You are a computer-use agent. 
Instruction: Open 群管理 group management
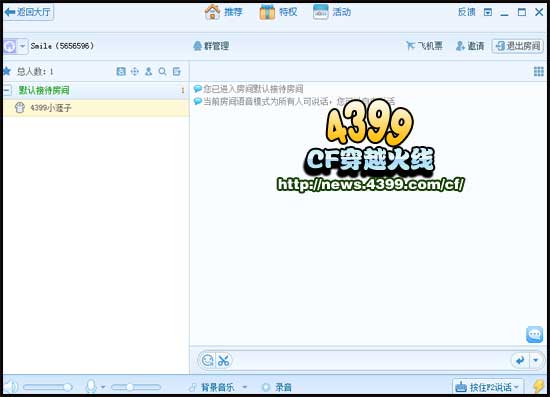point(211,46)
